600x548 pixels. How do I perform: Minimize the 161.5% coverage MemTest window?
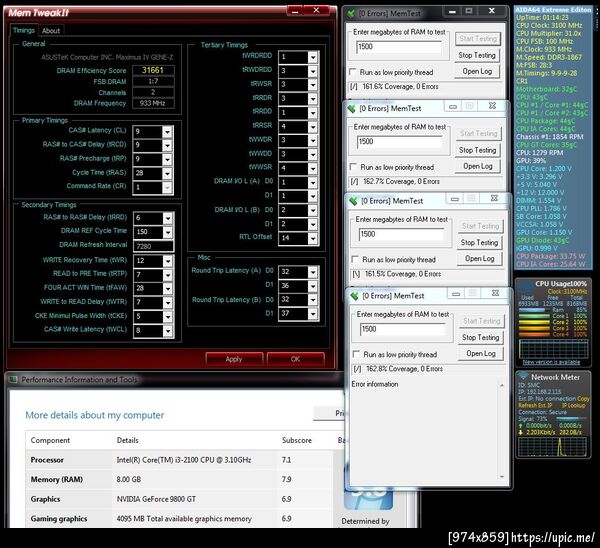[x=455, y=199]
